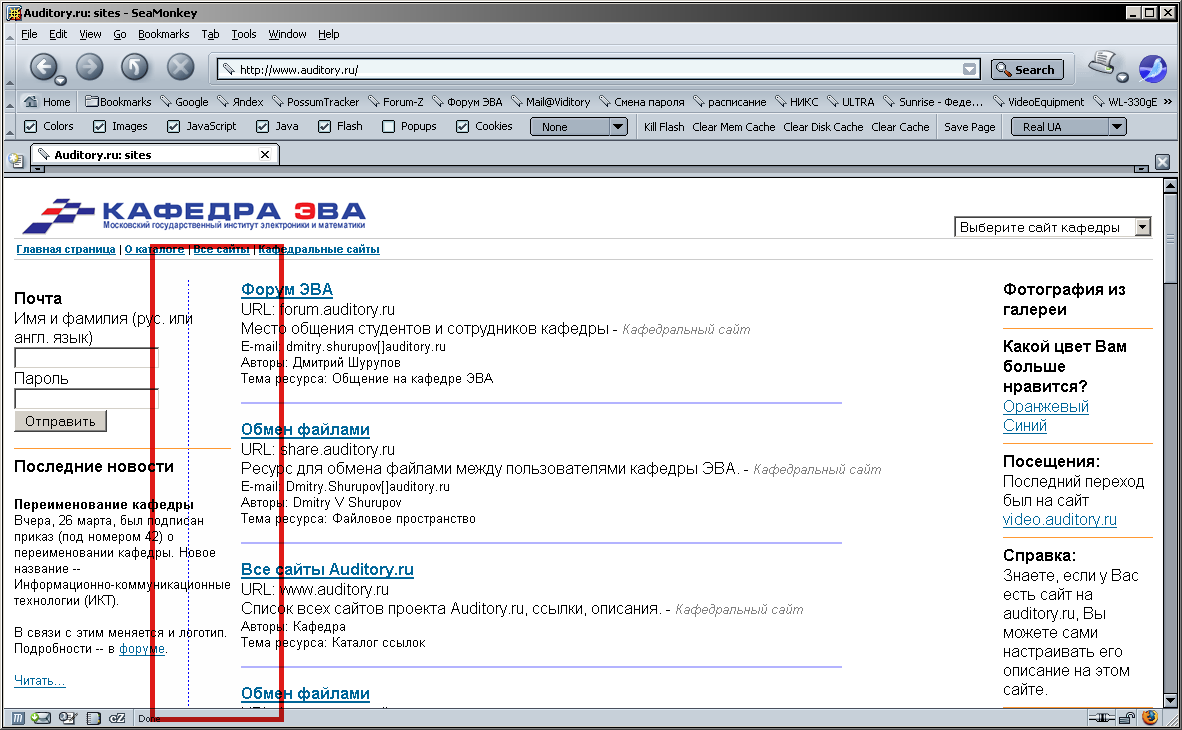This screenshot has width=1182, height=730.
Task: Go back with the Back arrow button
Action: 44,67
